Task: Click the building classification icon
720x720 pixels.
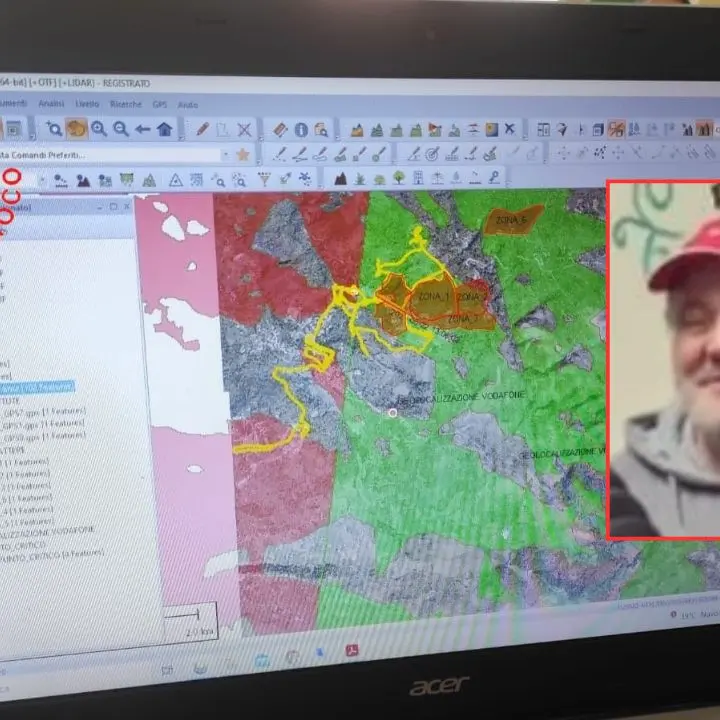Action: click(418, 177)
